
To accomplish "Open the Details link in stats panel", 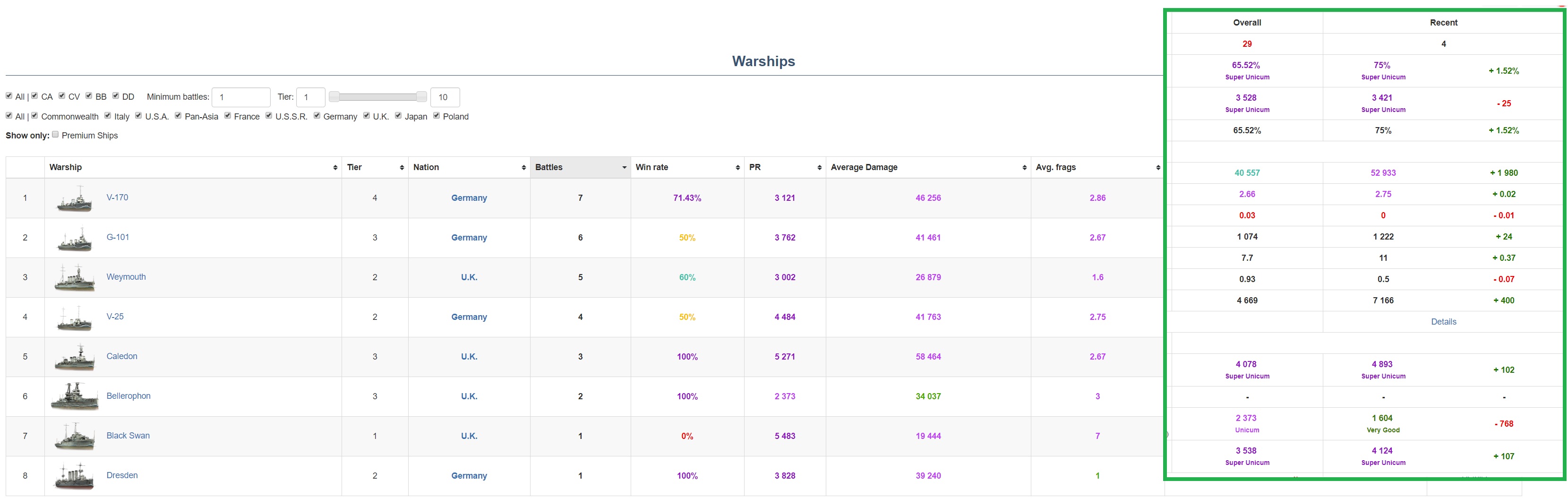I will (x=1443, y=321).
